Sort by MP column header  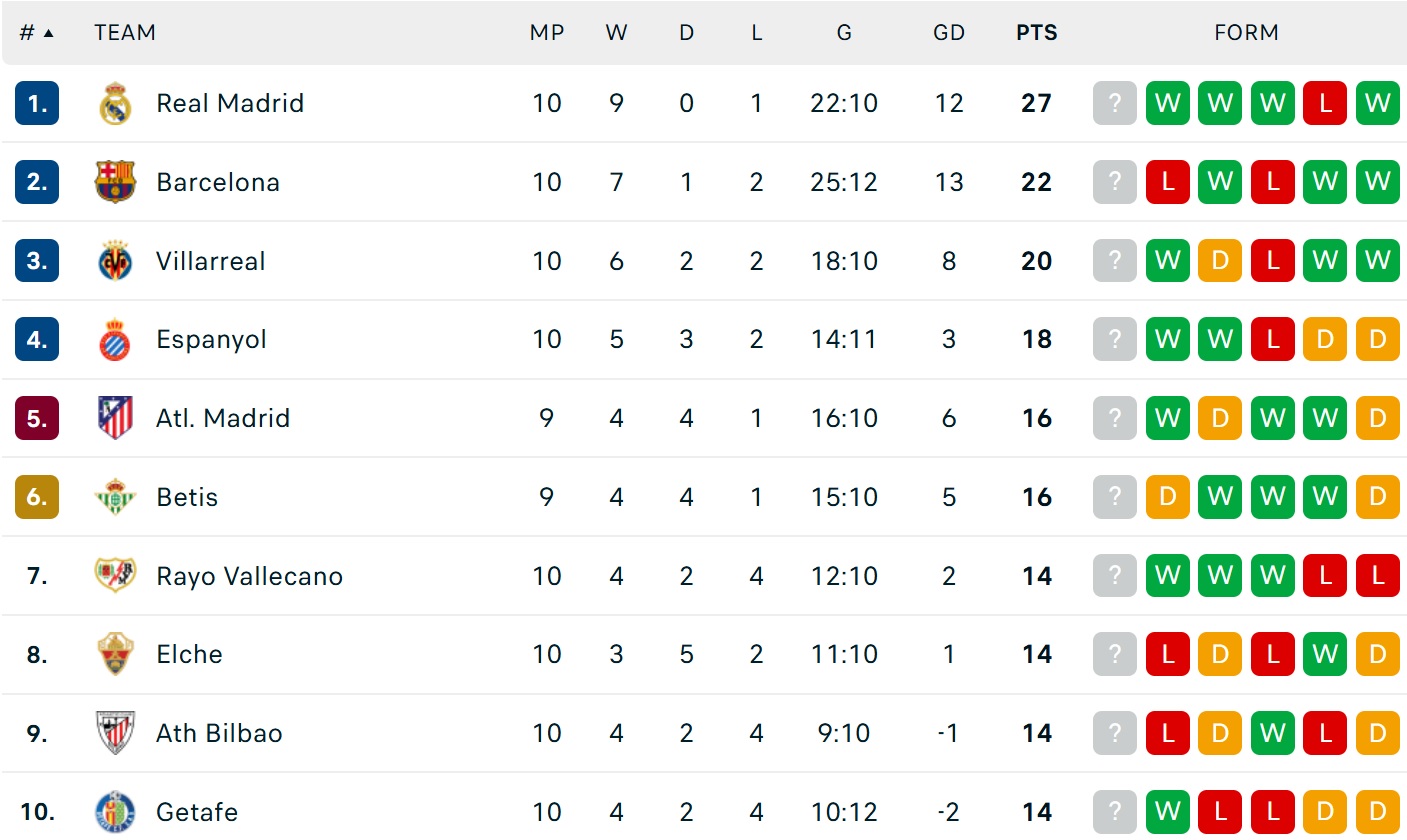click(546, 33)
